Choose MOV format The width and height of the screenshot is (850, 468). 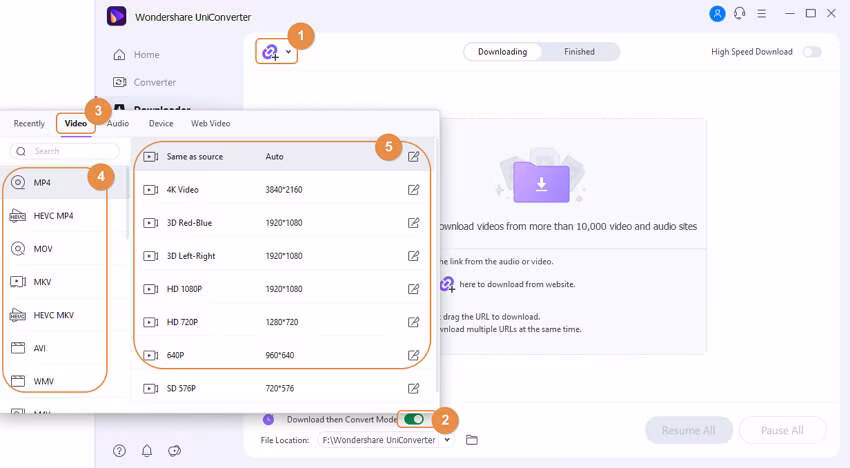pos(65,249)
